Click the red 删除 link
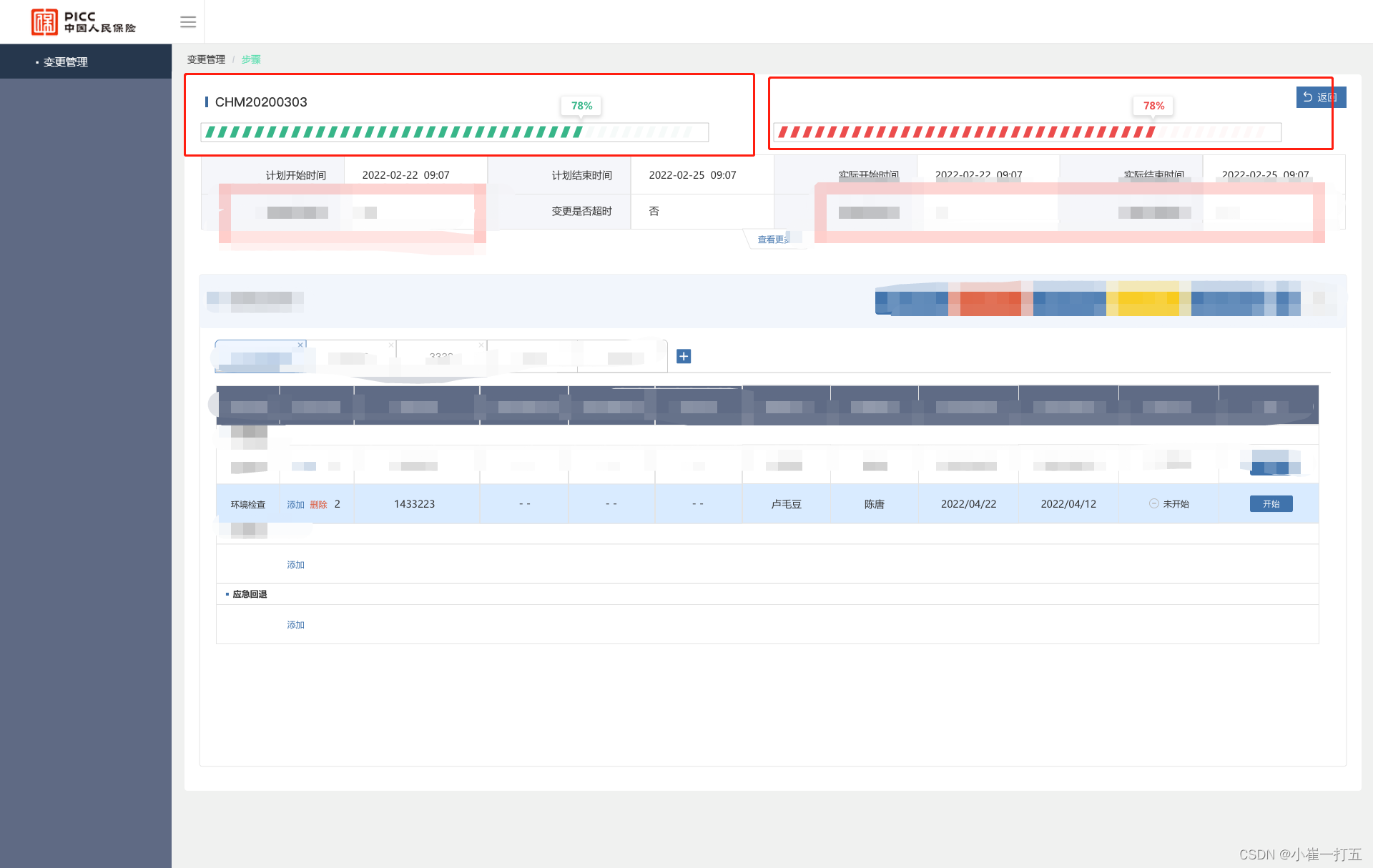1373x868 pixels. [x=318, y=504]
